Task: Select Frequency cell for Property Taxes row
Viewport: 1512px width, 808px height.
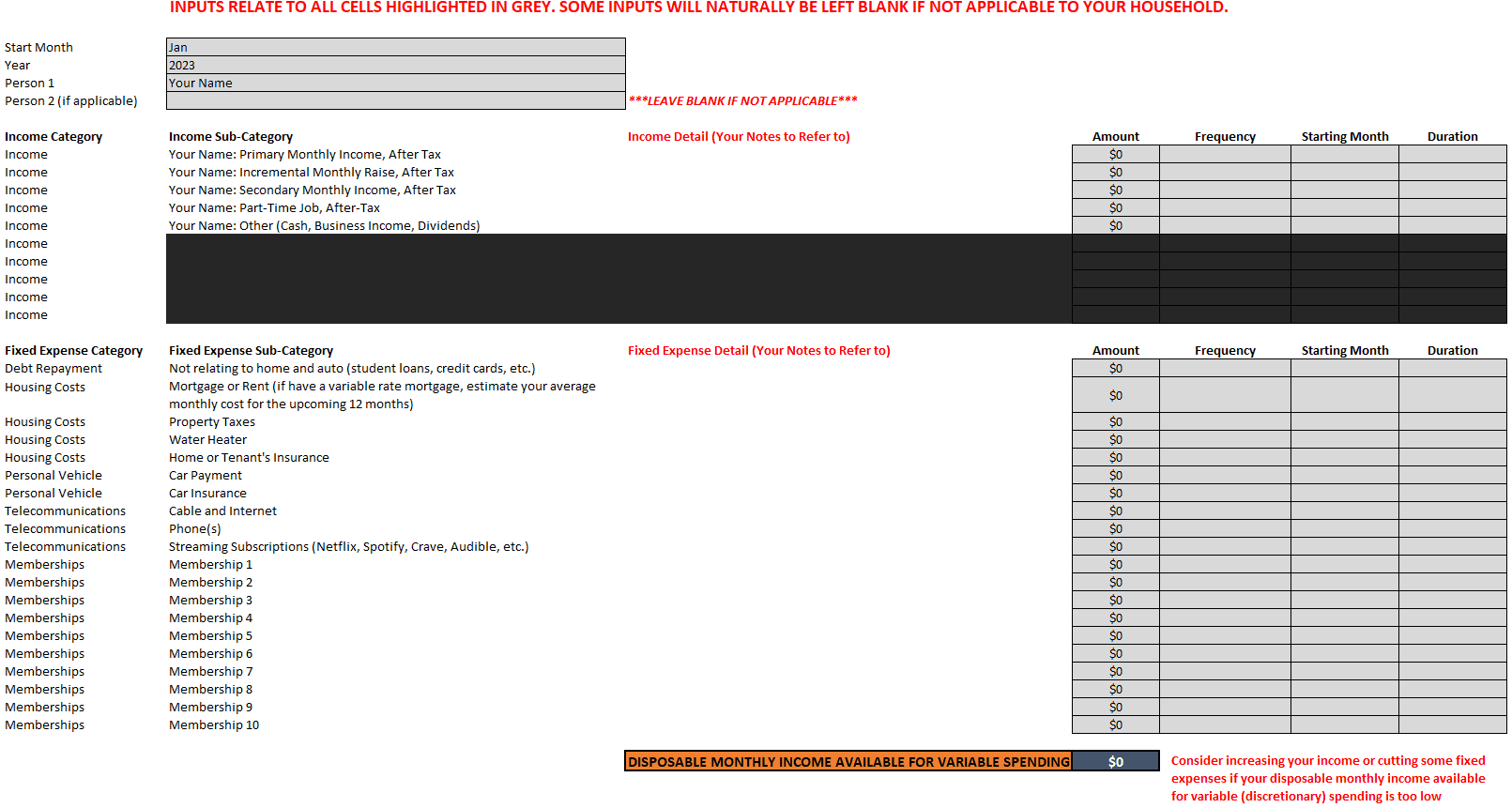Action: tap(1225, 421)
